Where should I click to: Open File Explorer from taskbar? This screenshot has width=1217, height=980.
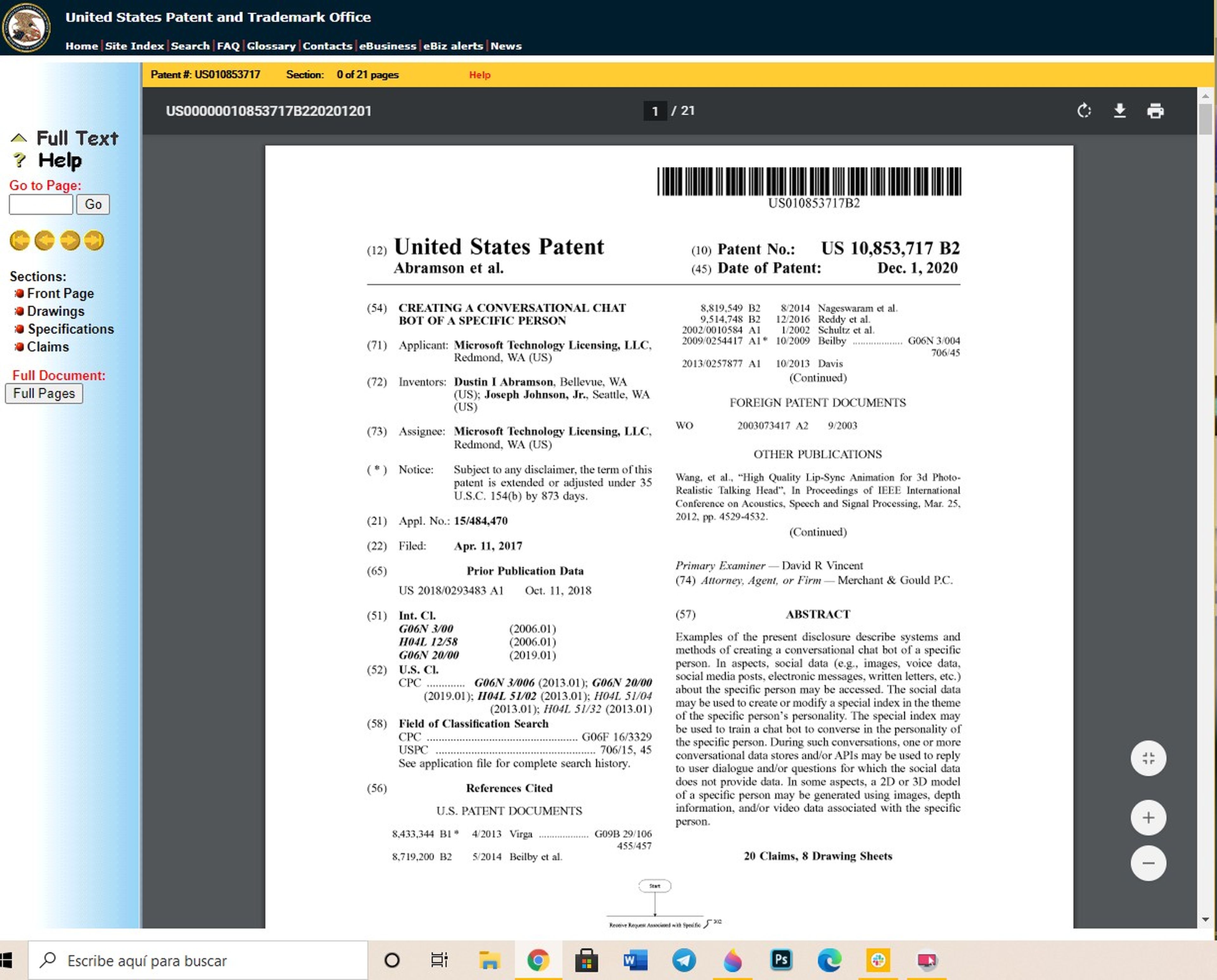click(489, 960)
